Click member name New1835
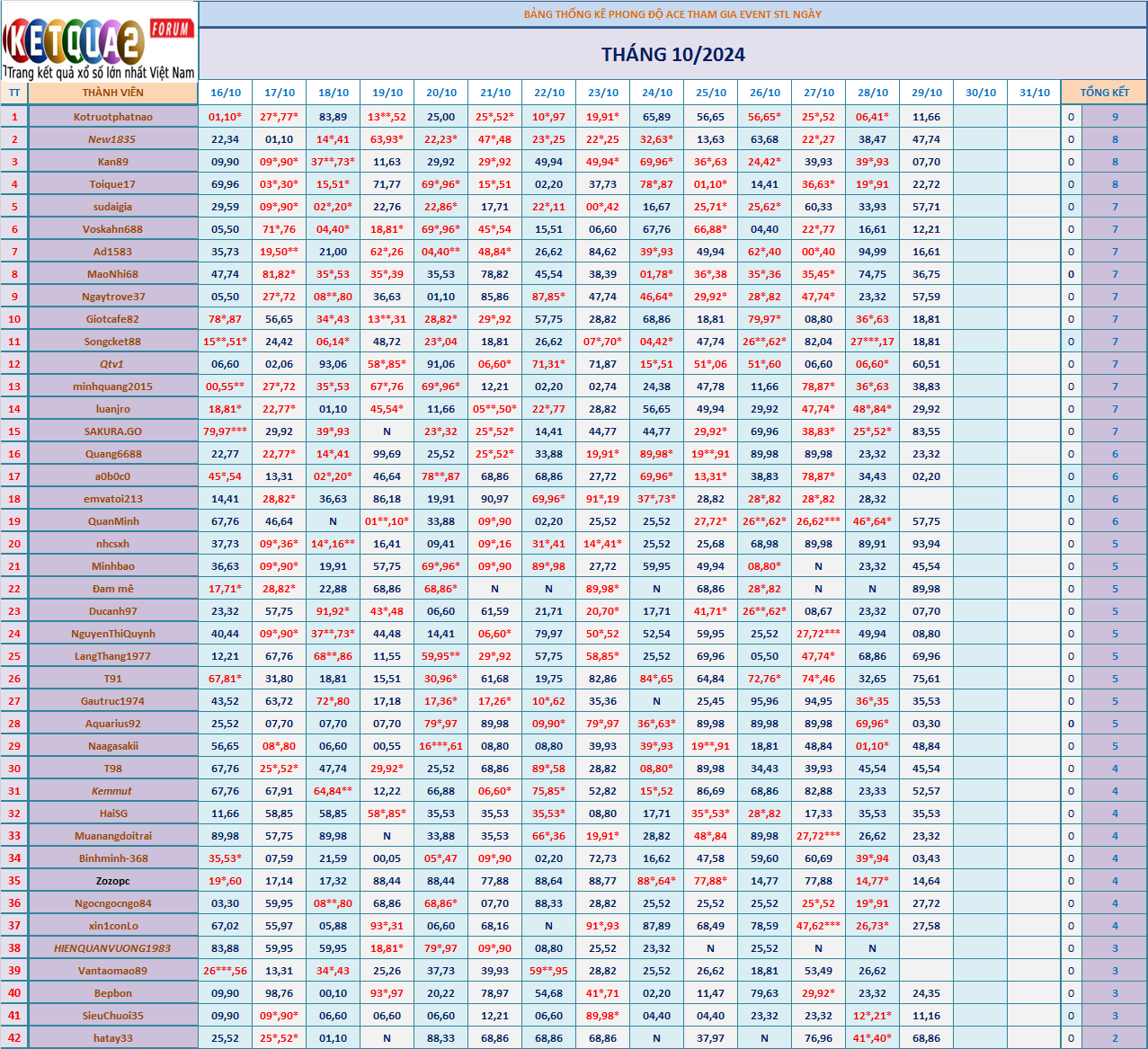The image size is (1148, 1049). click(112, 139)
